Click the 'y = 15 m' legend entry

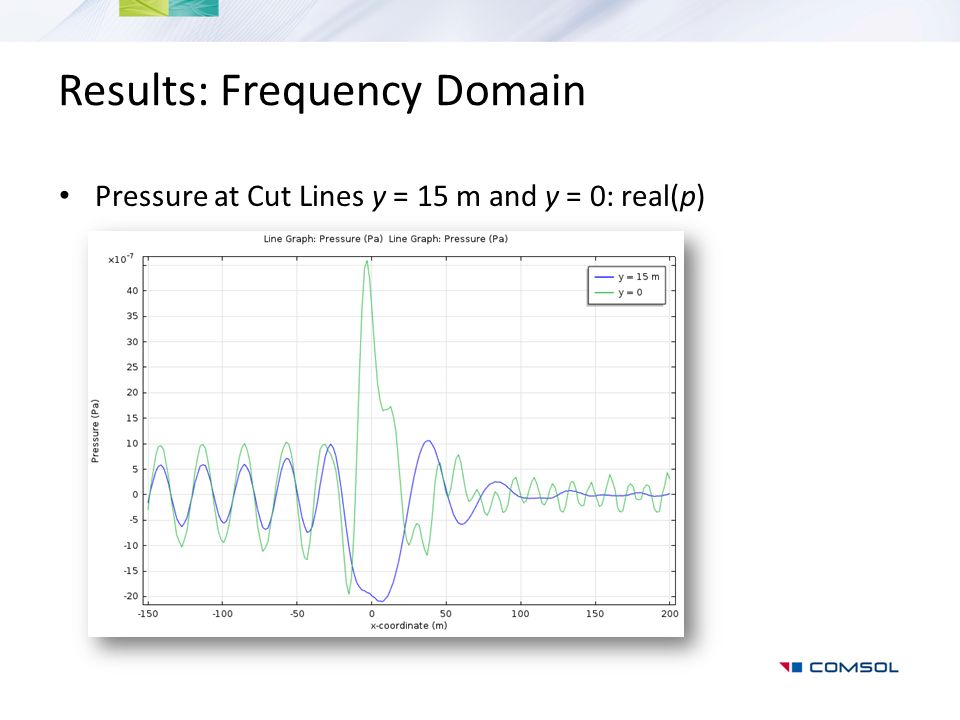click(x=627, y=277)
